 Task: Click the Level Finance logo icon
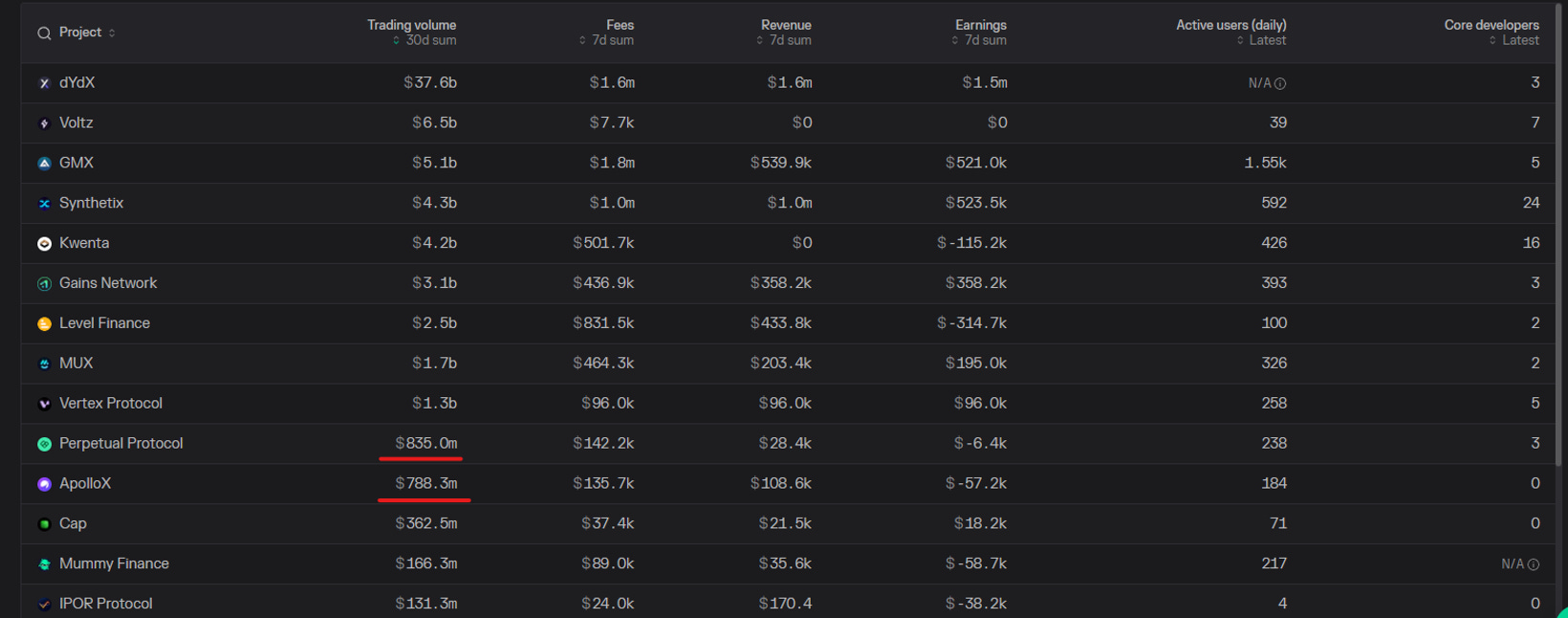pos(44,324)
